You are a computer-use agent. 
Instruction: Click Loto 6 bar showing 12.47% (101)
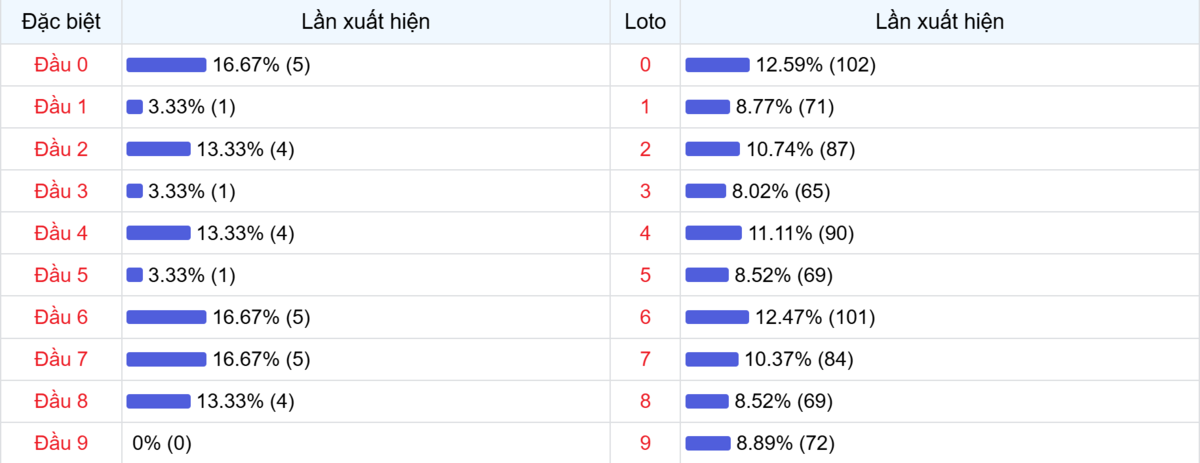click(x=717, y=317)
